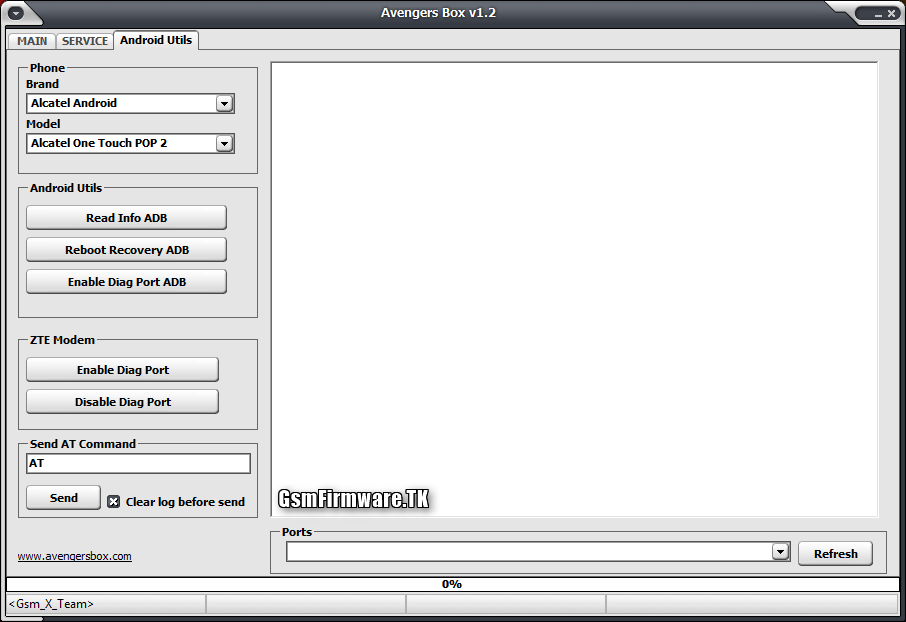Screen dimensions: 906x622
Task: Click ZTE Modem Disable Diag Port
Action: tap(122, 402)
